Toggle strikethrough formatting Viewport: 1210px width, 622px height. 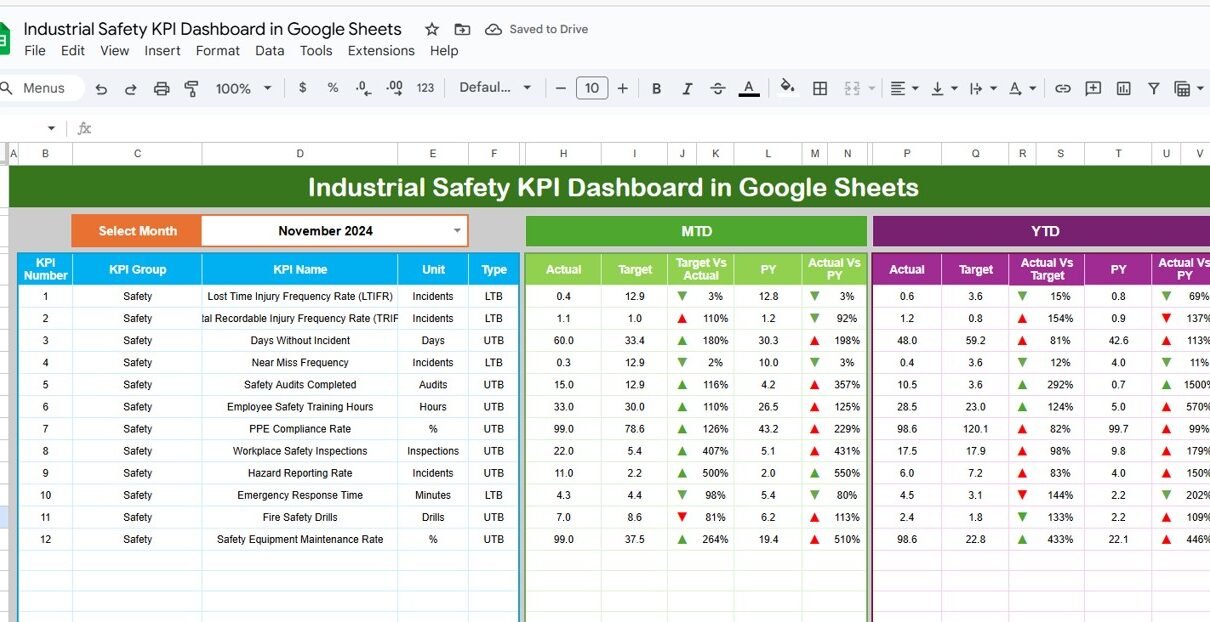[x=717, y=89]
